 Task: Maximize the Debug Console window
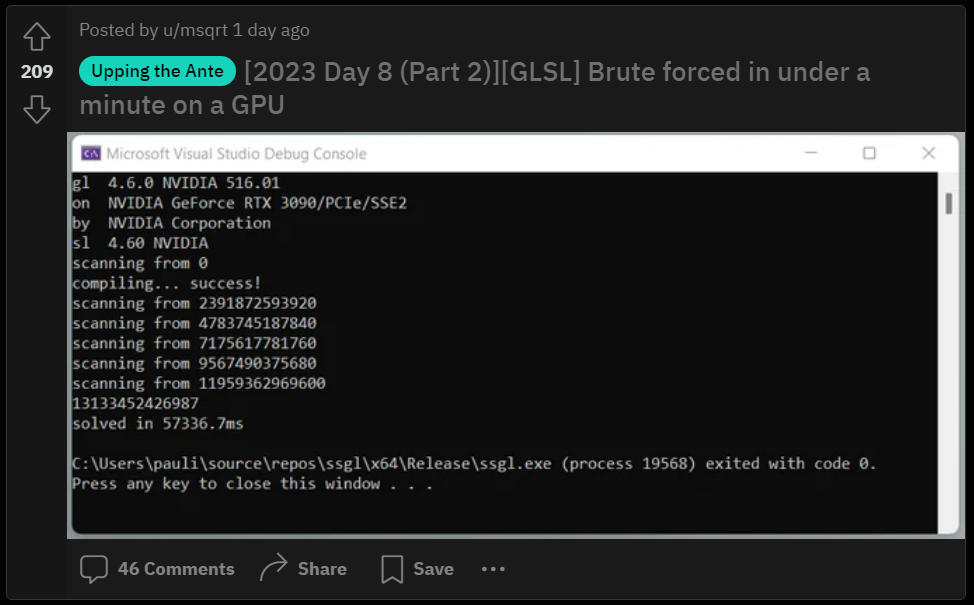click(869, 153)
